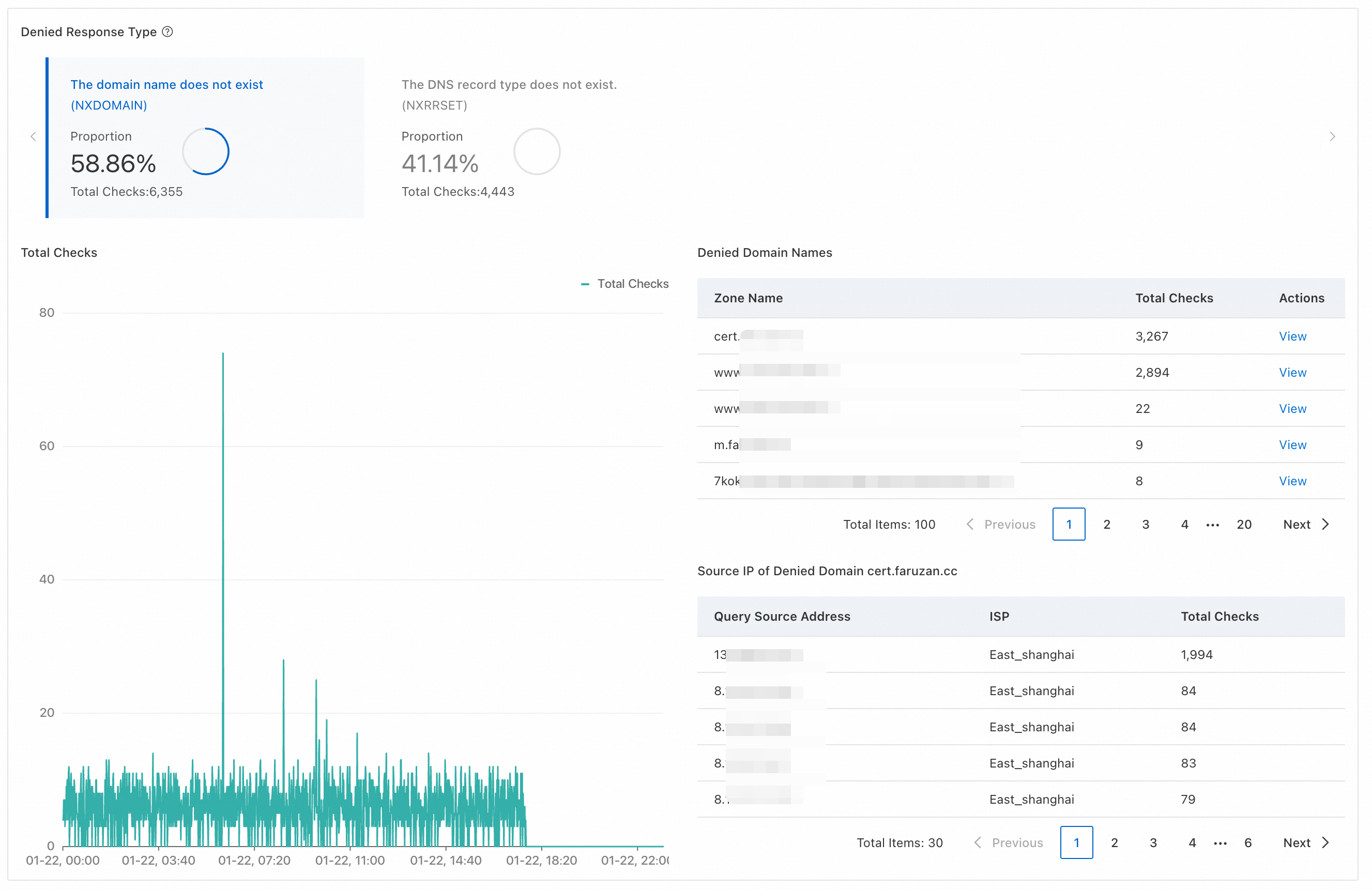Click Next in Denied Domain Names pagination

[1305, 525]
